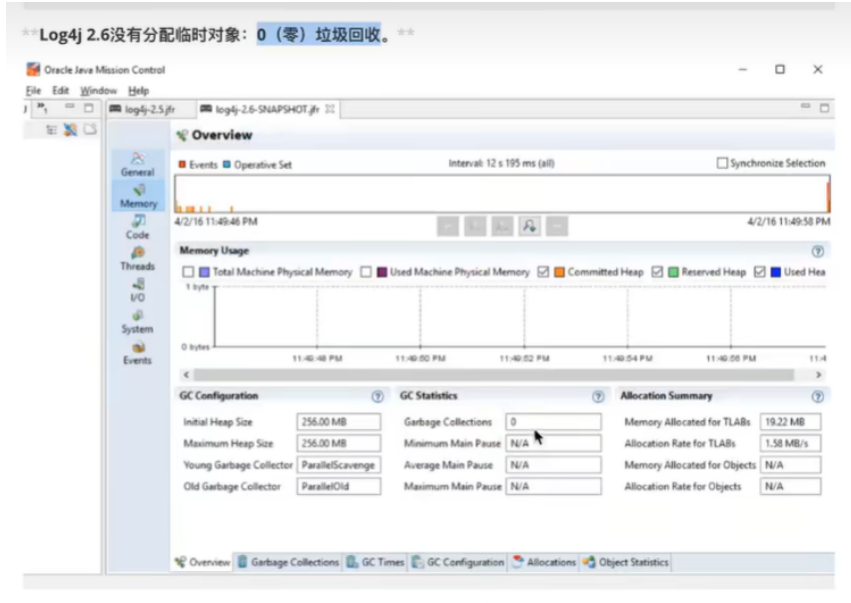Image resolution: width=851 pixels, height=603 pixels.
Task: Click the tree layout icon in left panel
Action: coord(52,130)
